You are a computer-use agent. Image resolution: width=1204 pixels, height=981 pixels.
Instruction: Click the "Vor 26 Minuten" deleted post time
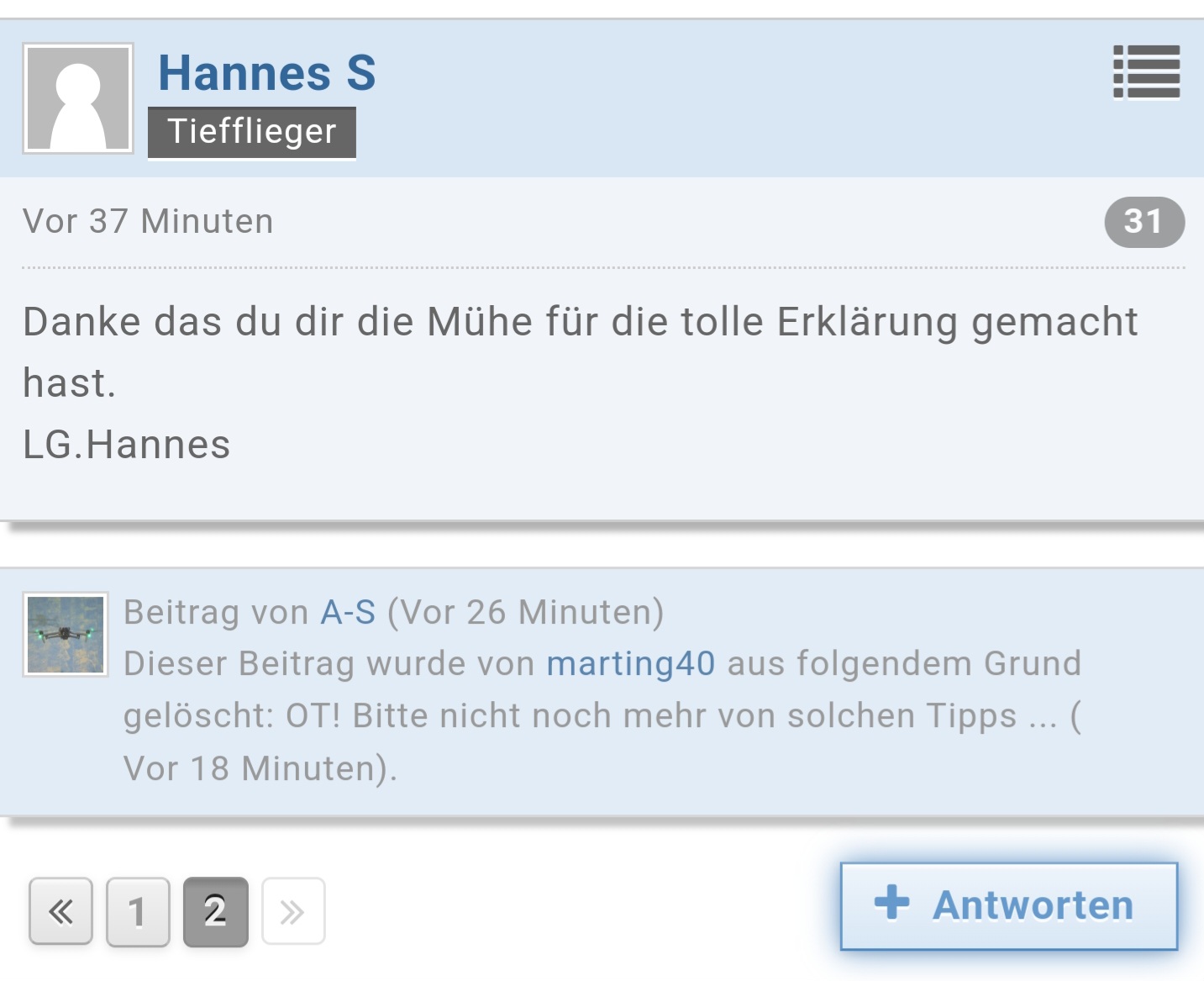point(524,612)
